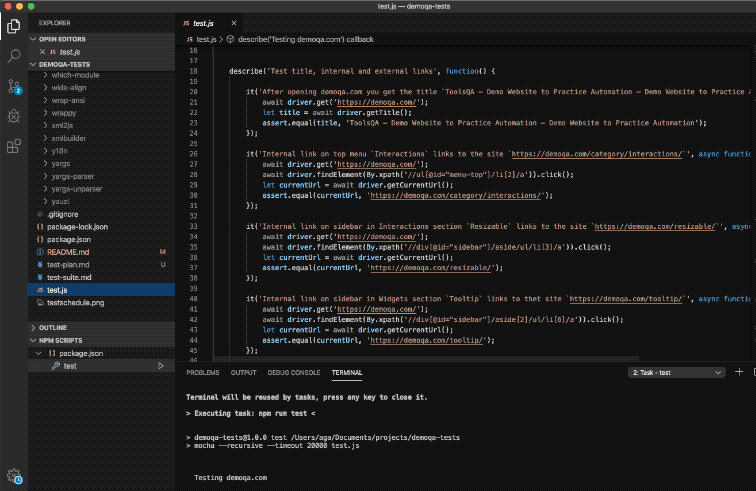Switch to the Output panel tab
Screen dimensions: 756x491
(x=243, y=373)
